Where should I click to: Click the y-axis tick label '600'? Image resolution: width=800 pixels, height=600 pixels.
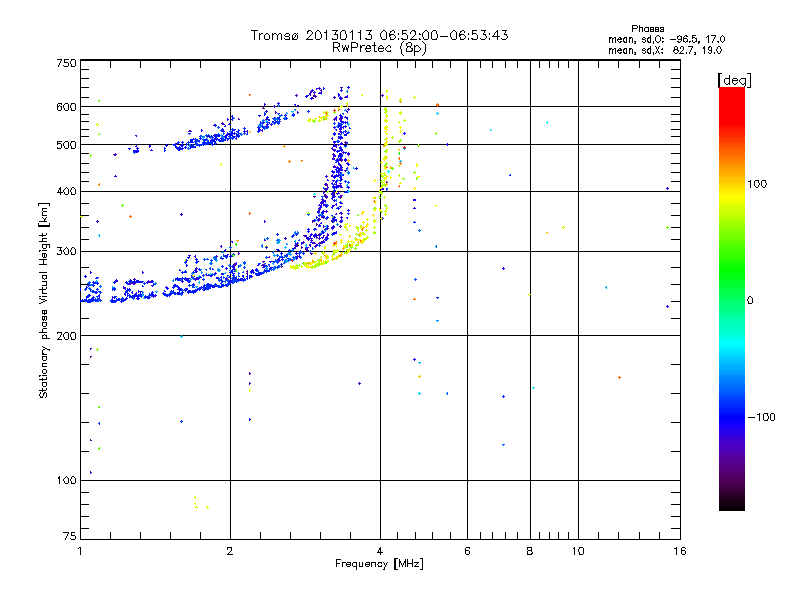point(66,107)
